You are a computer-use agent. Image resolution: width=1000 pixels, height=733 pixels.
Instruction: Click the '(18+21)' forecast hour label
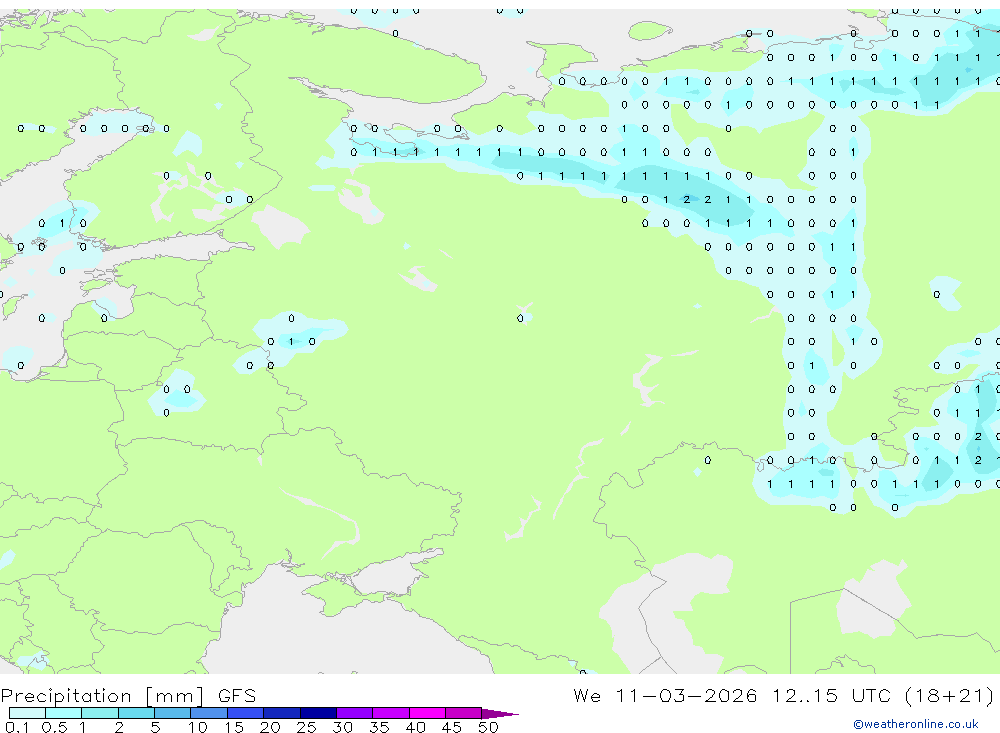tap(949, 695)
